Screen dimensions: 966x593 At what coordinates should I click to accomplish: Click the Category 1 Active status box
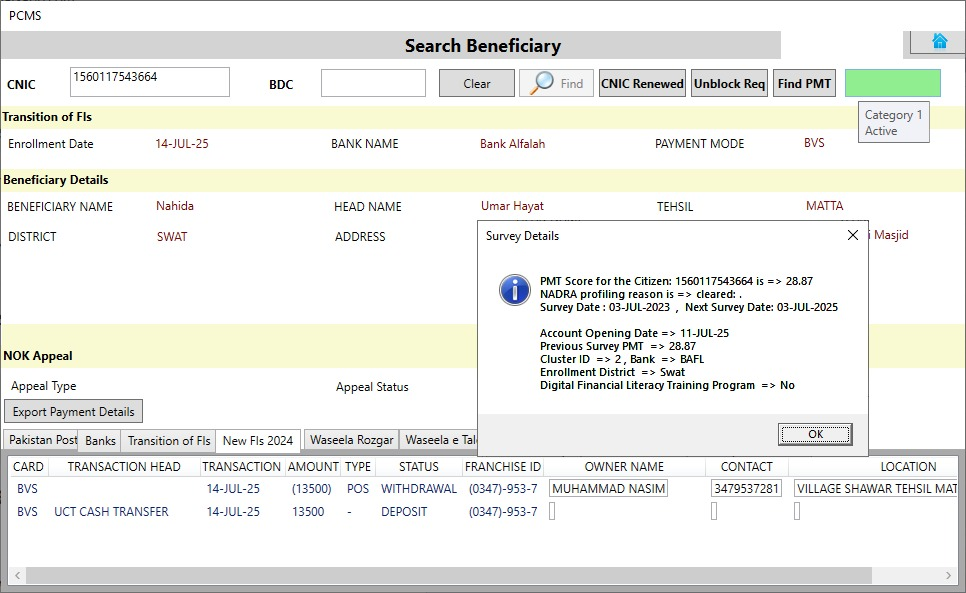(x=893, y=123)
